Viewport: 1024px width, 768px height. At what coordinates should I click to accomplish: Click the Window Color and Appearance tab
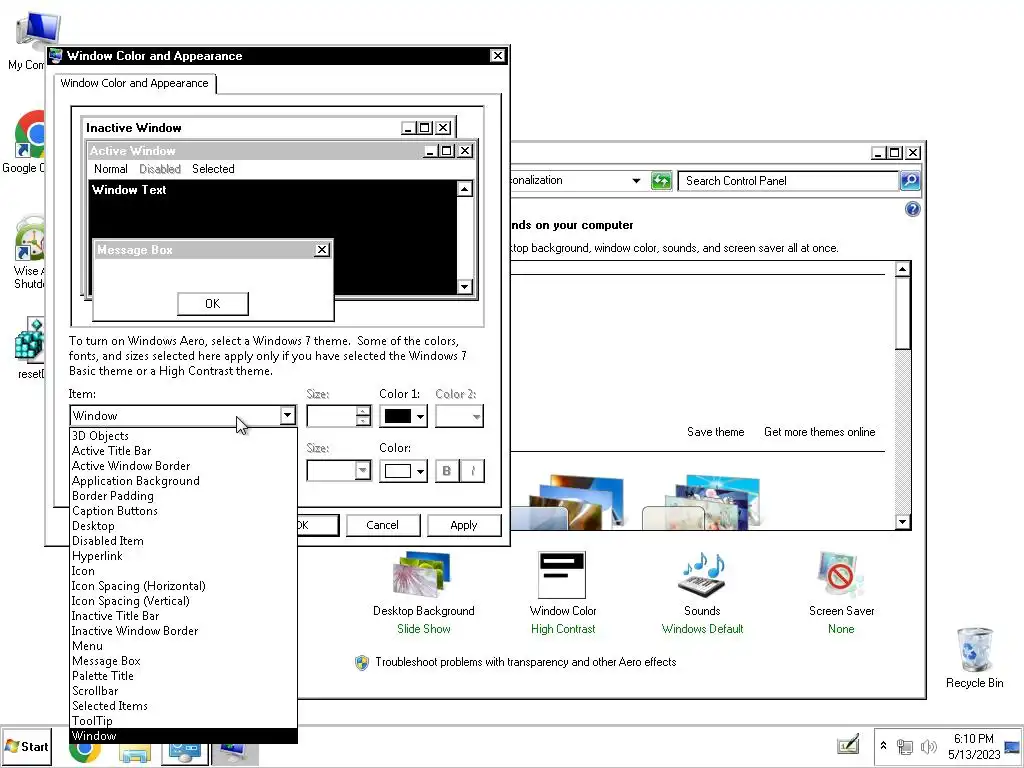(x=135, y=83)
